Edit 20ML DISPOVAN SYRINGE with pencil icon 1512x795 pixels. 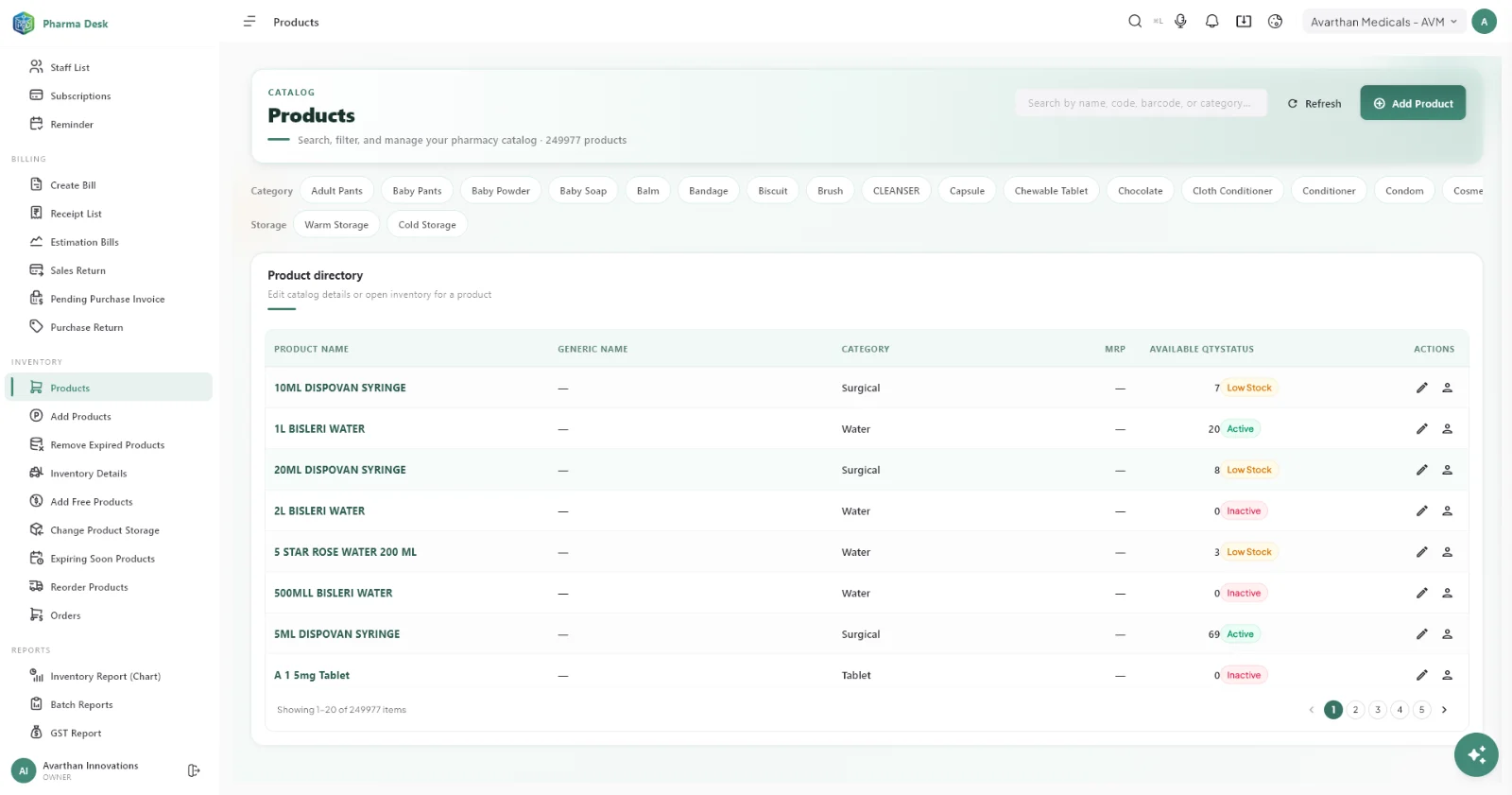(1421, 470)
